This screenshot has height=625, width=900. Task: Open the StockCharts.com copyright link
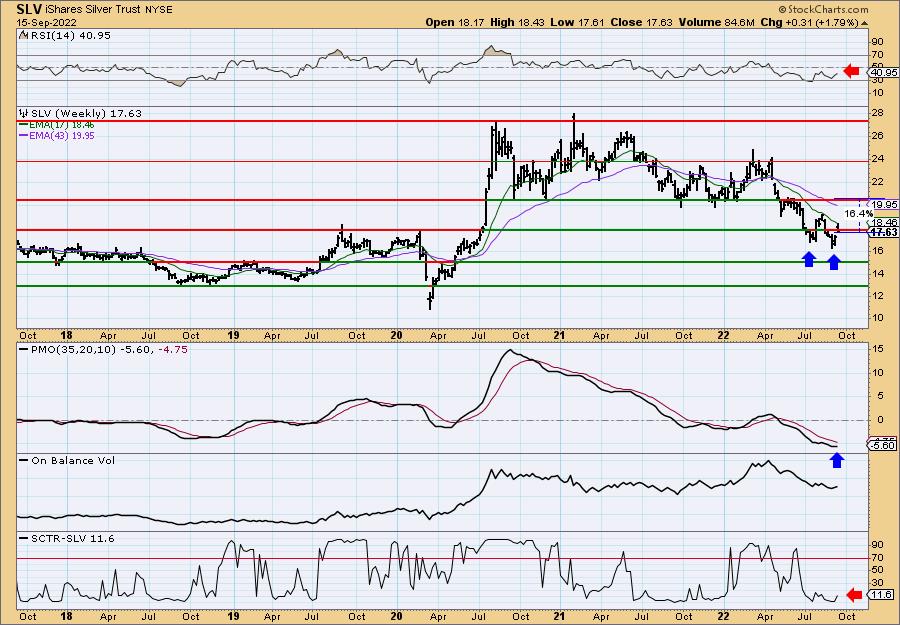[x=824, y=10]
